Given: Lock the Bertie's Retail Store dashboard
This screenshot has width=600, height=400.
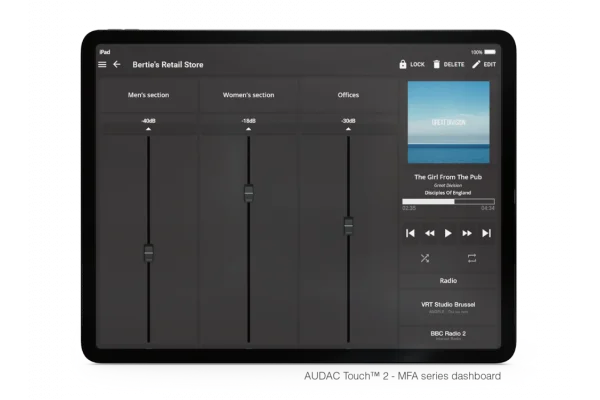Looking at the screenshot, I should pyautogui.click(x=412, y=64).
